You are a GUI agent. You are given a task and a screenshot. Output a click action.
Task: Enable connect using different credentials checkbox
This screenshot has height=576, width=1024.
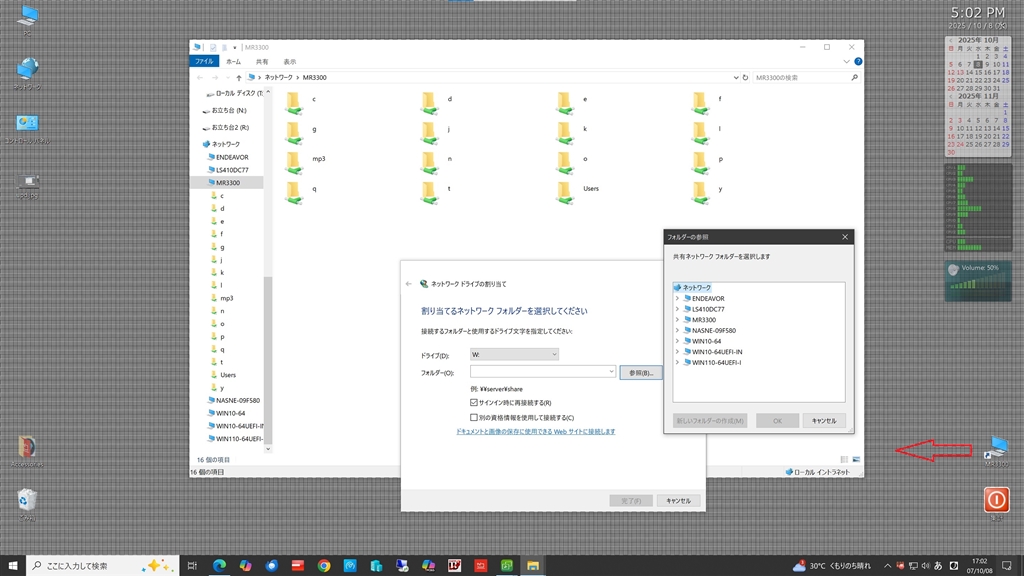pyautogui.click(x=474, y=417)
